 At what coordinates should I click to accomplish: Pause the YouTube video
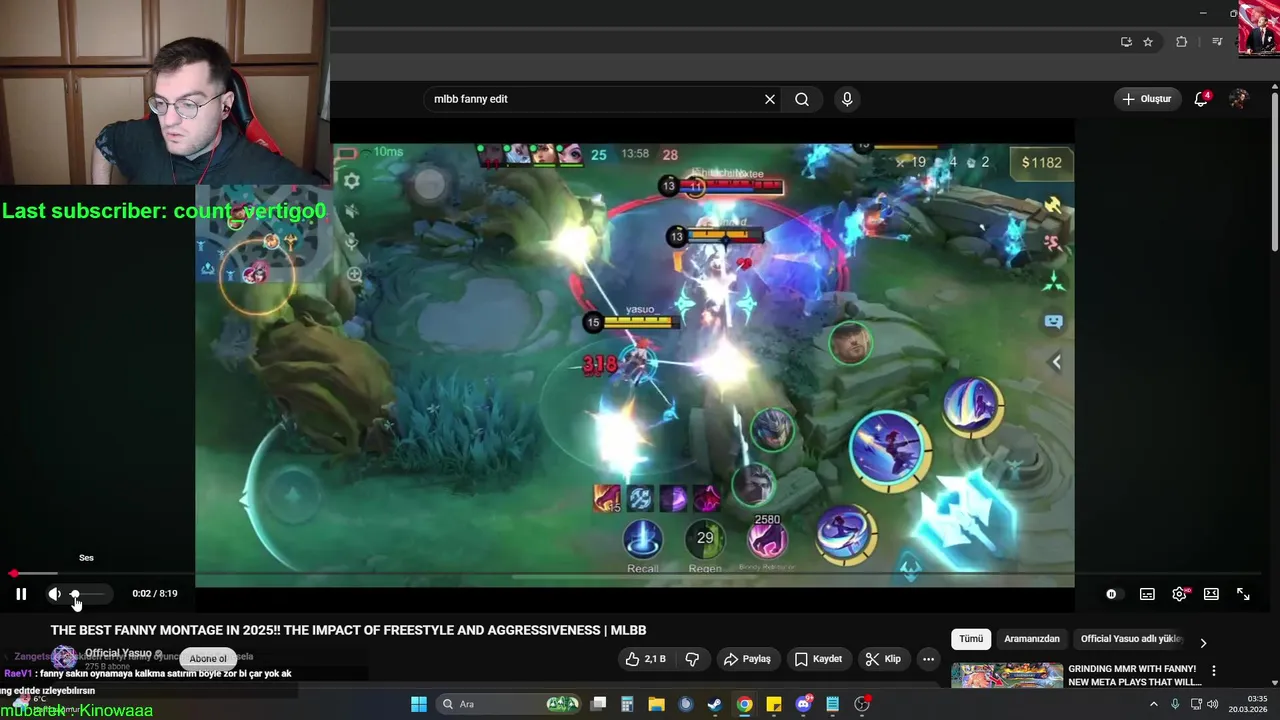[x=20, y=594]
